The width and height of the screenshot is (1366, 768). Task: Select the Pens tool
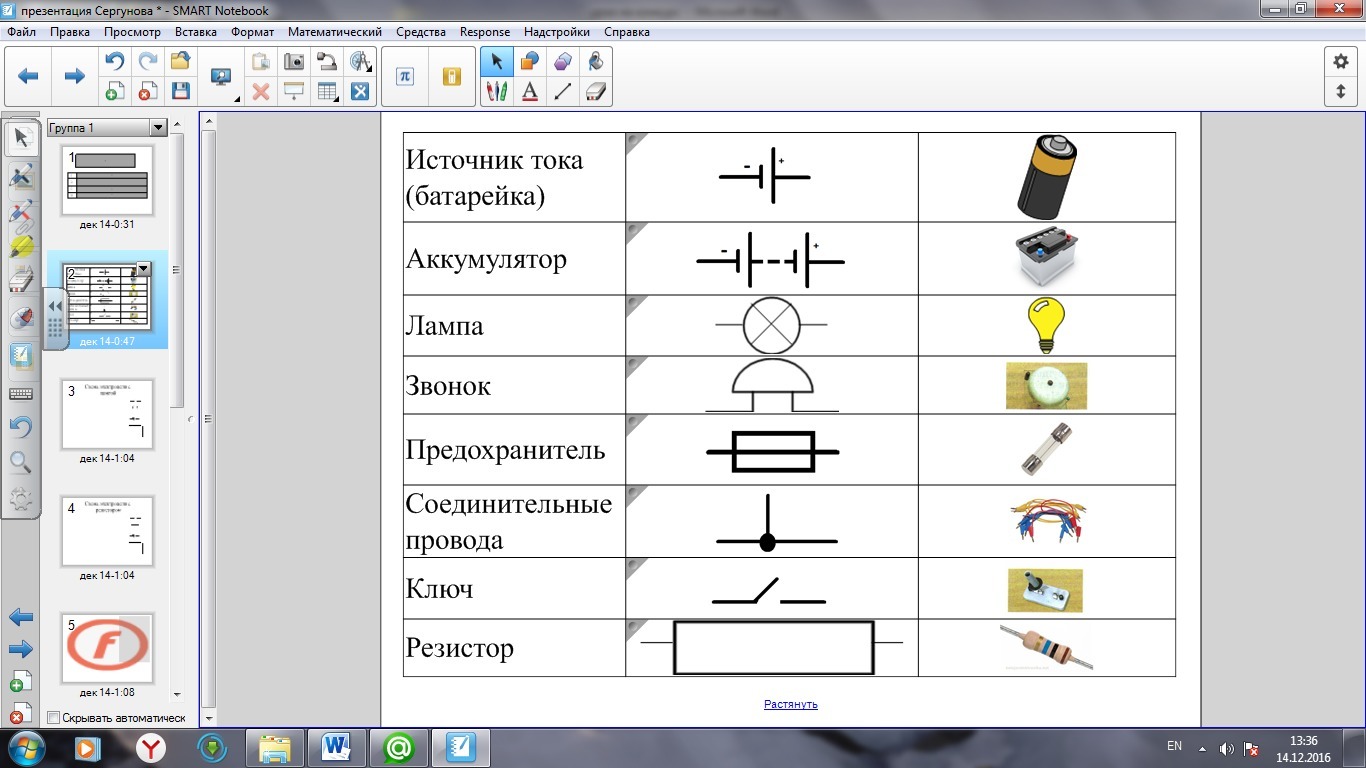(497, 92)
